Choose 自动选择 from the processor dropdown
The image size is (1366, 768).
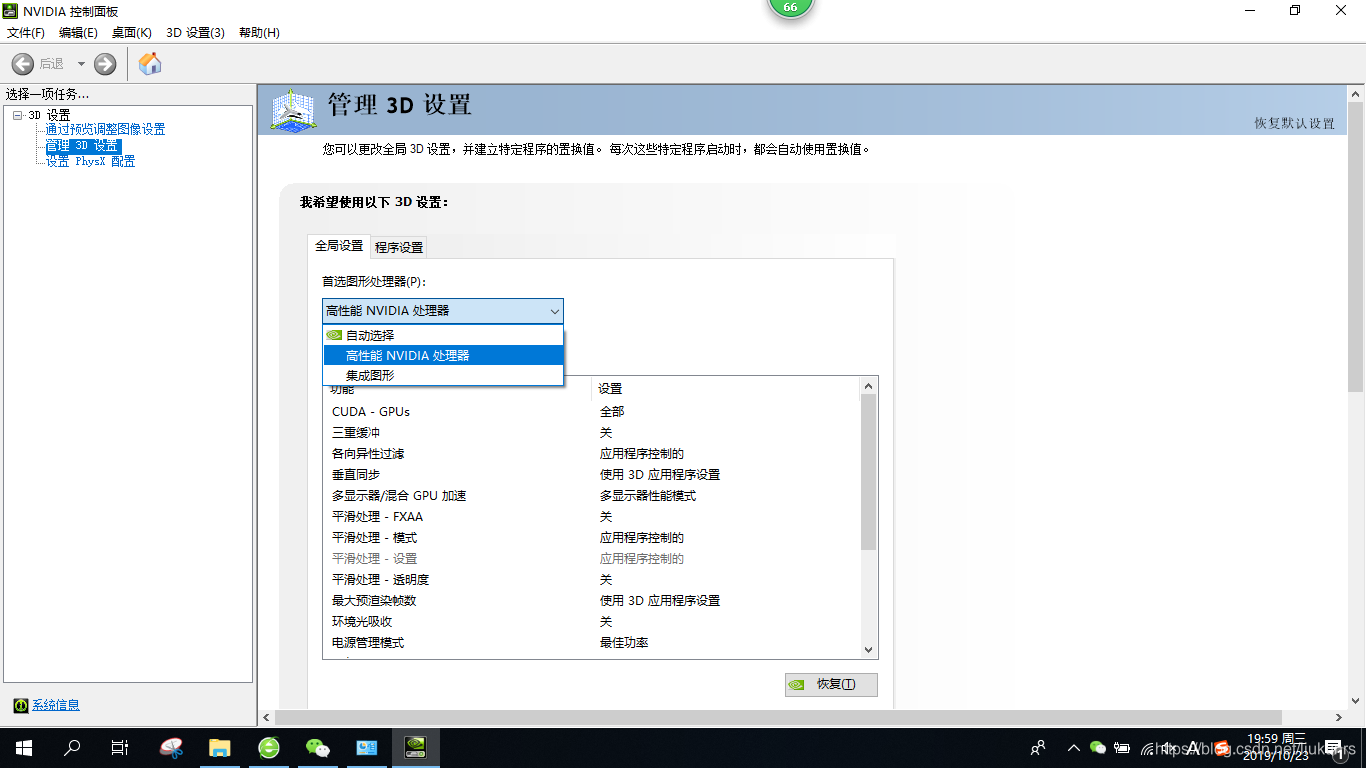click(x=443, y=335)
